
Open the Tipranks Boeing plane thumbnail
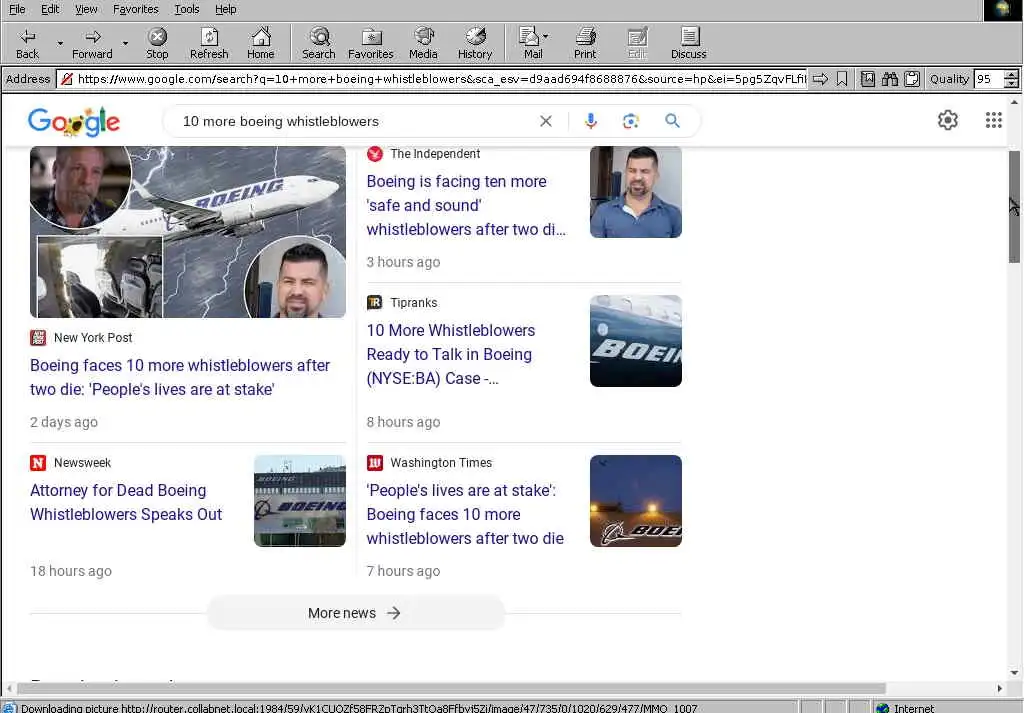coord(635,341)
